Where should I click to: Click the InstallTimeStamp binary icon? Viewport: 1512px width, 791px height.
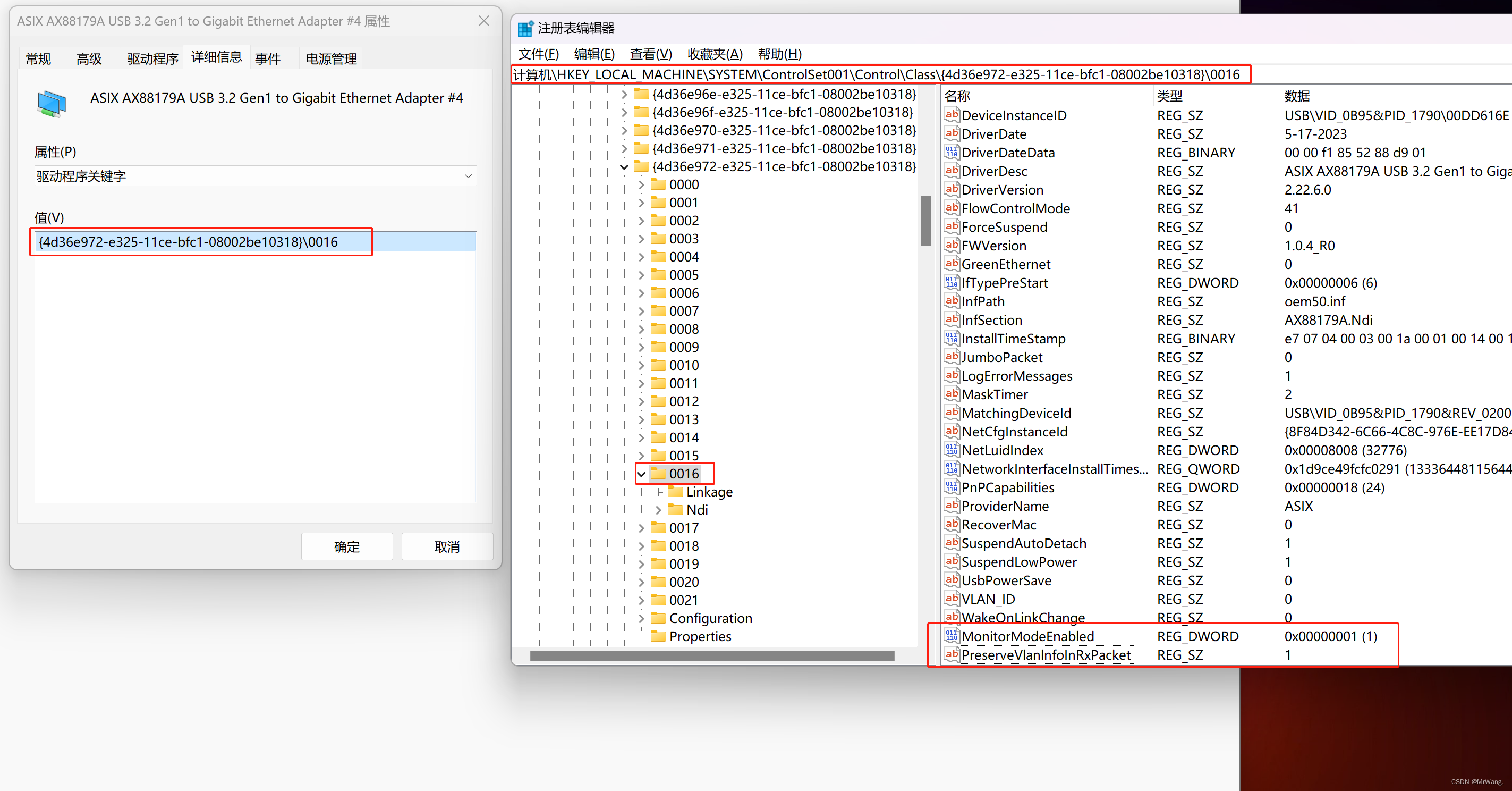point(952,338)
